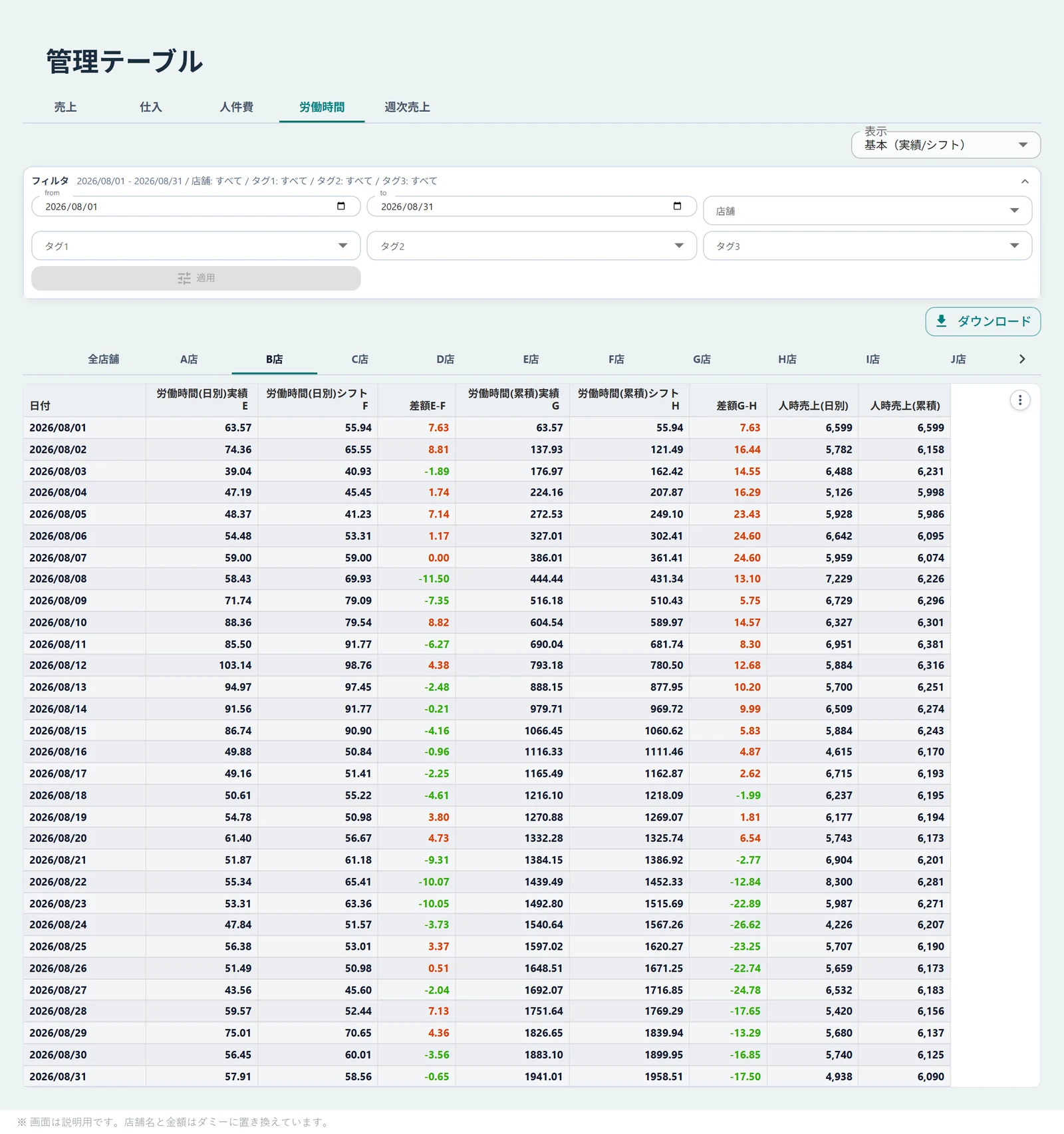Click the -11.50 difference cell
Screen dimensions: 1064x1134
point(416,579)
